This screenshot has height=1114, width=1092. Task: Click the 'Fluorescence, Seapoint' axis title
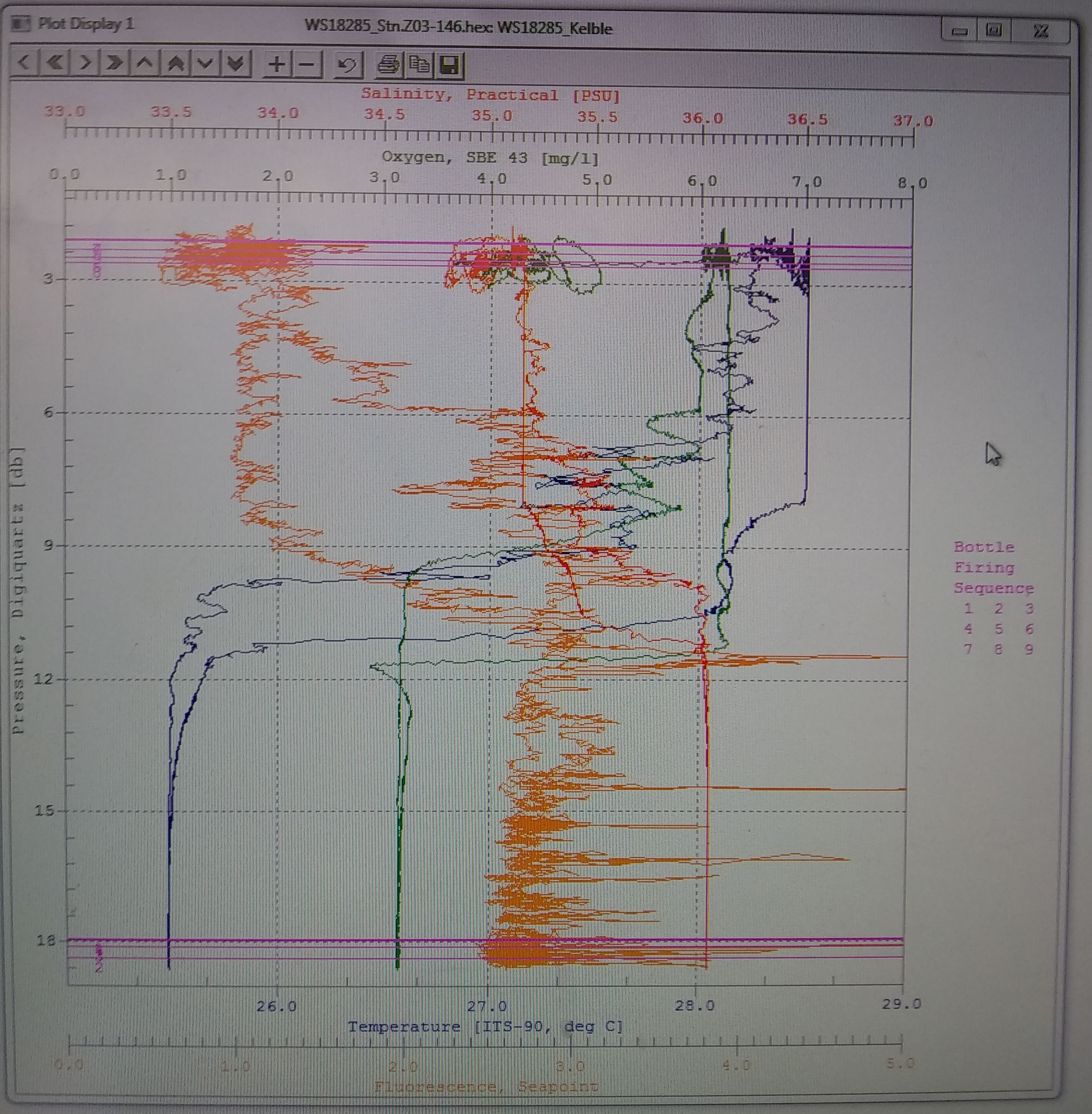click(x=486, y=1086)
